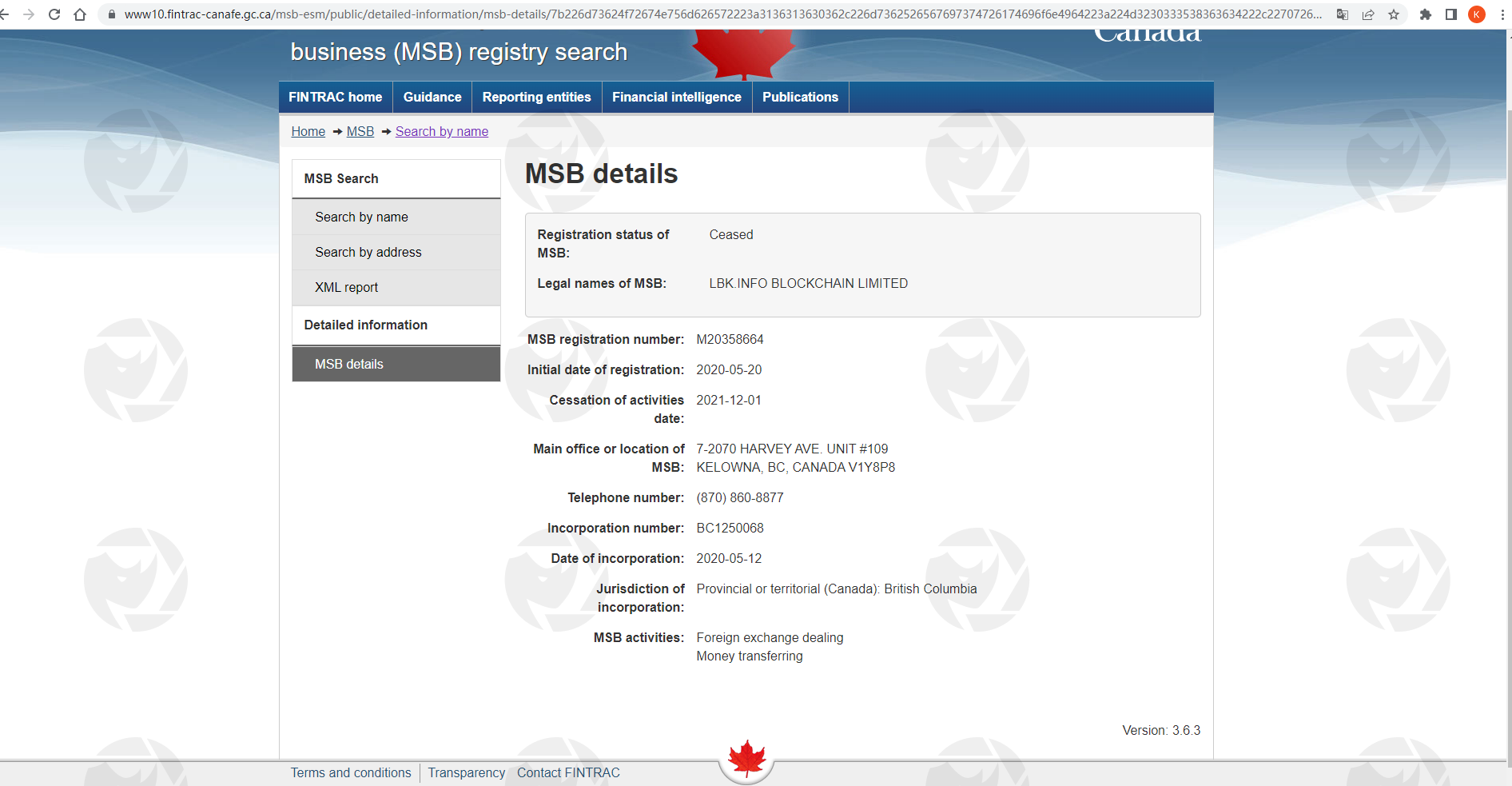Click the share page icon
This screenshot has height=786, width=1512.
(1368, 14)
